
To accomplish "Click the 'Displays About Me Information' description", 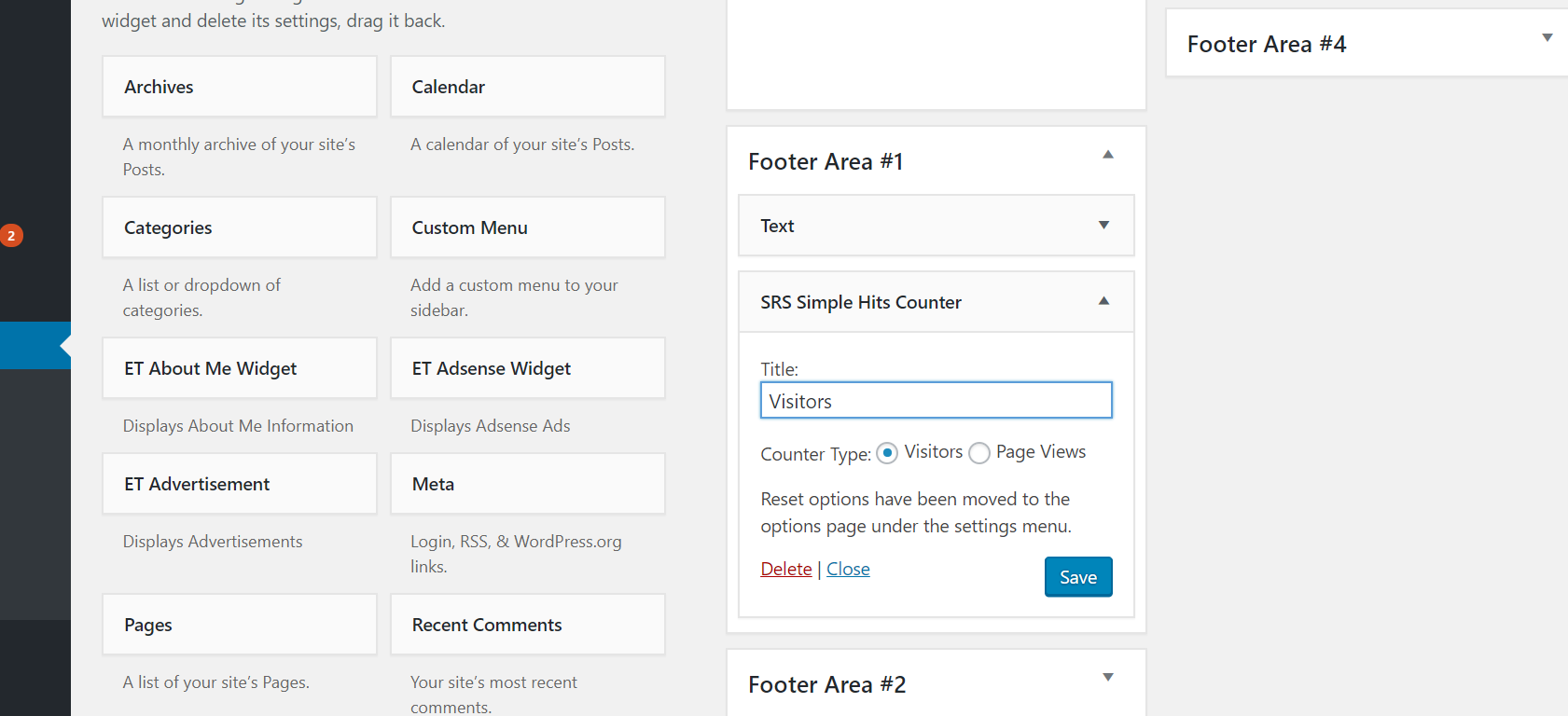I will (x=238, y=426).
